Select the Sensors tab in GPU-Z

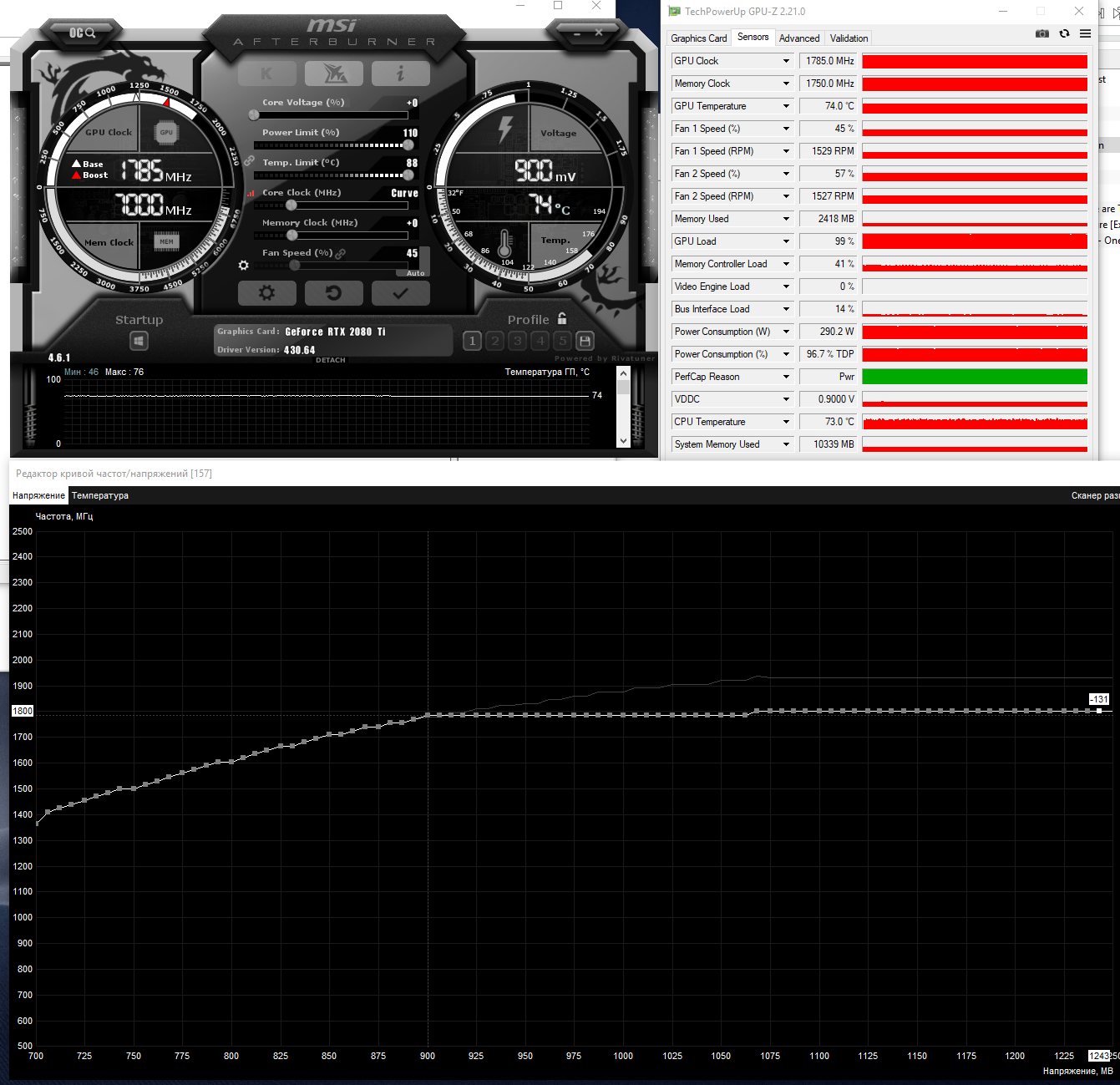click(x=753, y=37)
